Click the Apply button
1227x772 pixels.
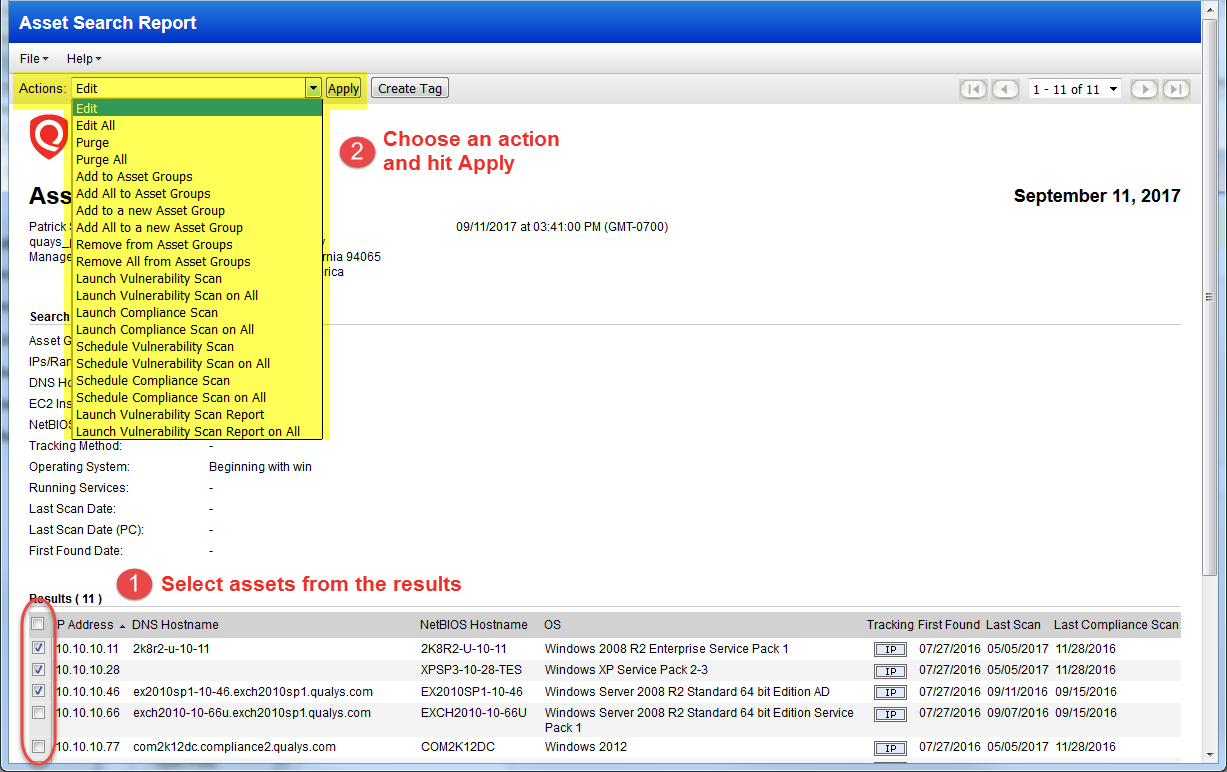click(x=343, y=87)
